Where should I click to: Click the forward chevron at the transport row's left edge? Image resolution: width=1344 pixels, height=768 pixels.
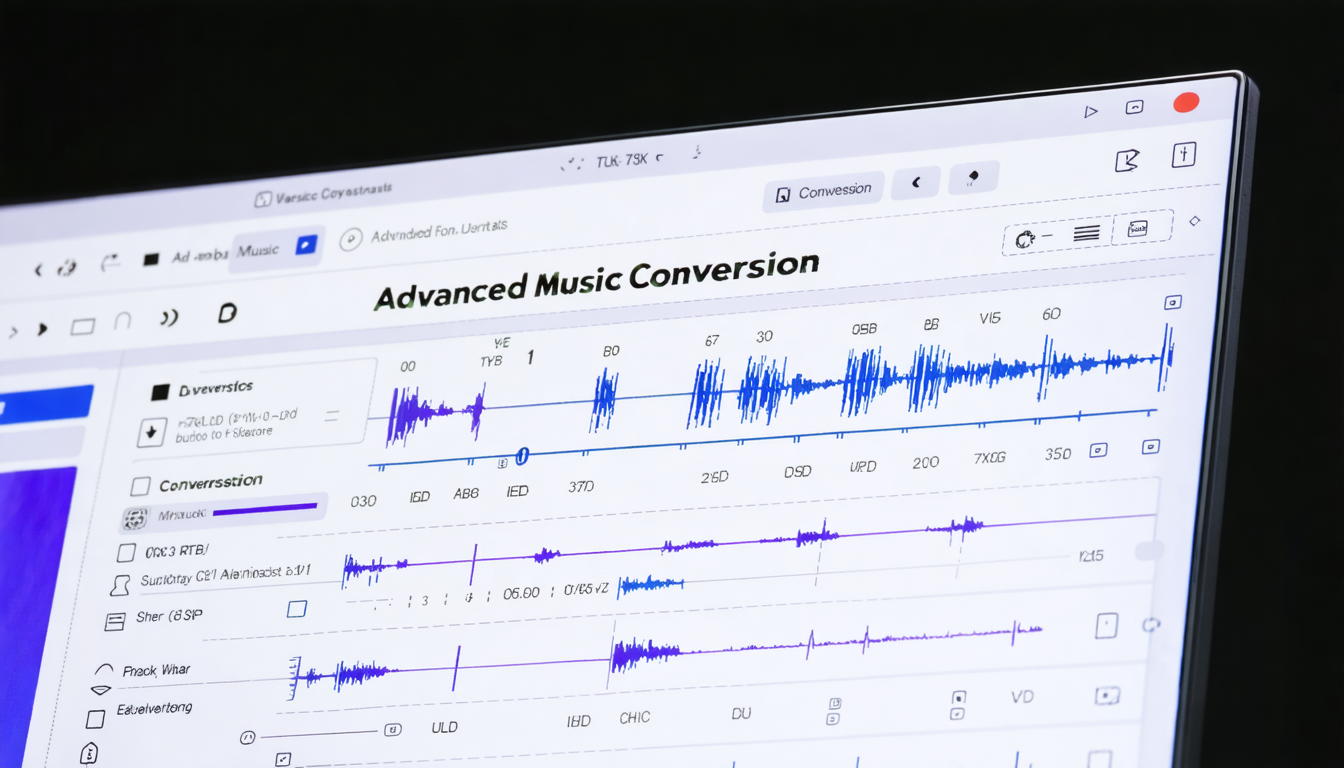14,331
